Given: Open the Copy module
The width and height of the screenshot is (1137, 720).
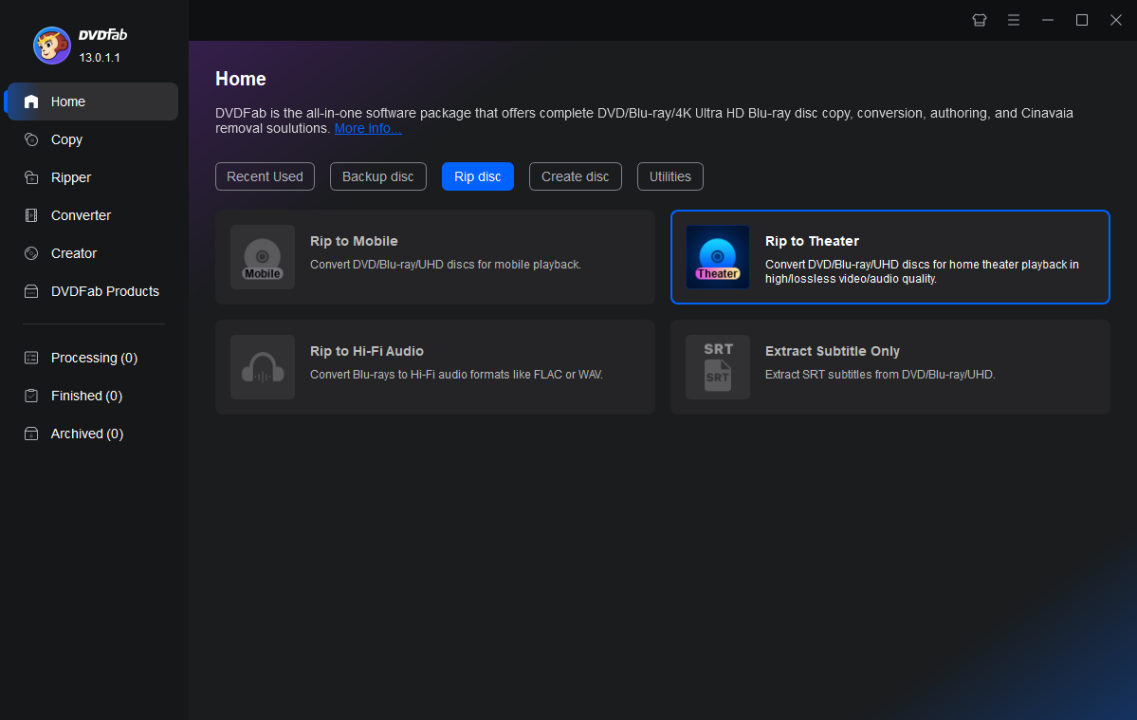Looking at the screenshot, I should click(92, 139).
